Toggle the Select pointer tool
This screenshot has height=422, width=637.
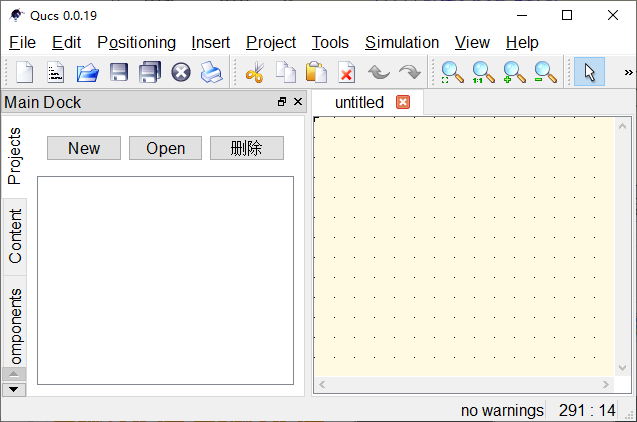click(589, 72)
